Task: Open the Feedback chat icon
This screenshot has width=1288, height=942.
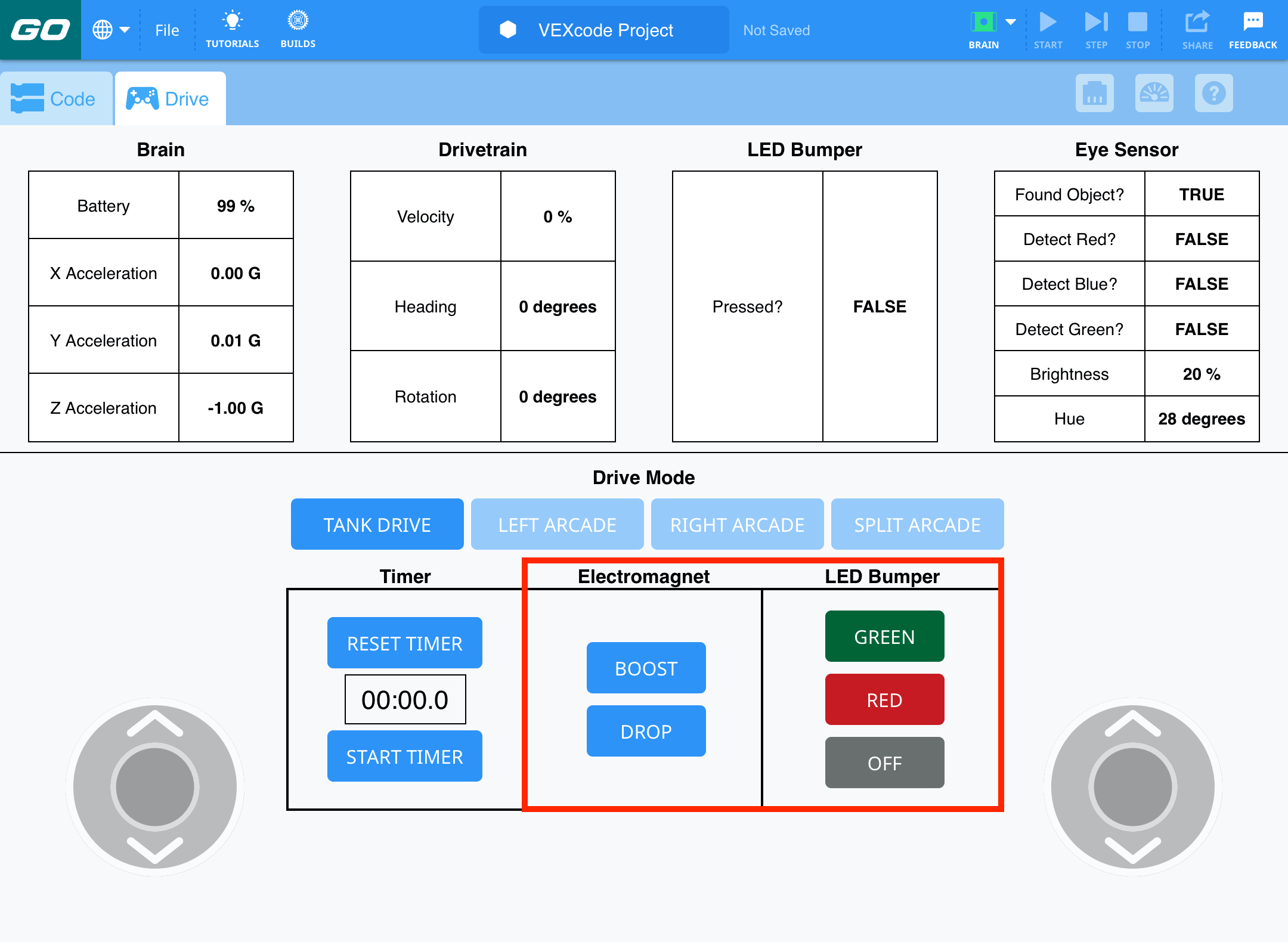Action: point(1253,30)
